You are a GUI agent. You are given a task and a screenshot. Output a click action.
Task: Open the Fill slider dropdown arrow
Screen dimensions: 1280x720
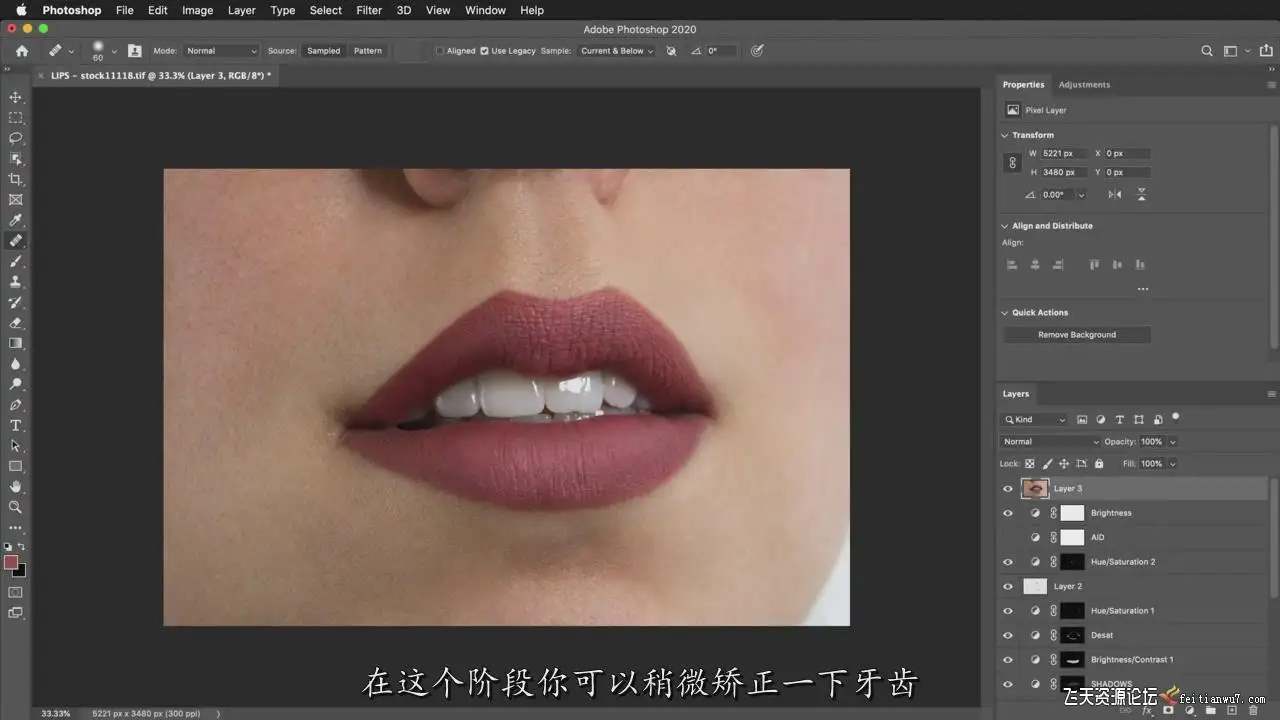click(1173, 464)
